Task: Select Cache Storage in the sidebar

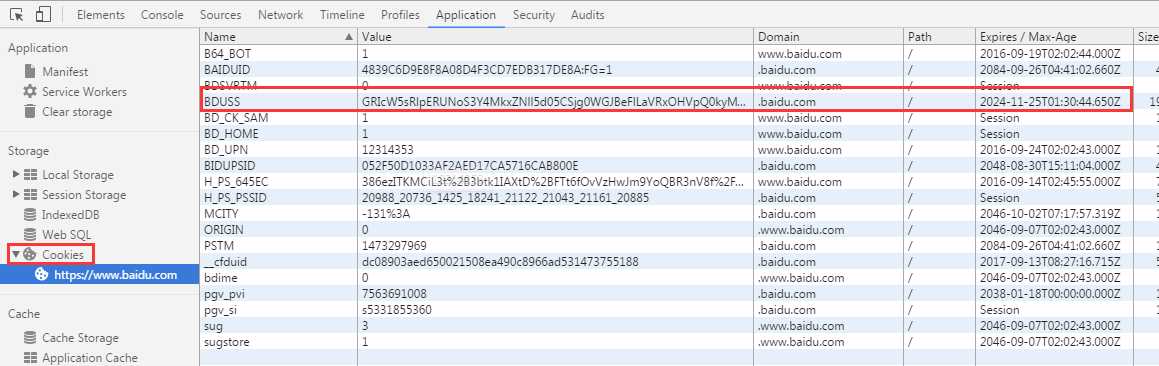Action: click(80, 338)
